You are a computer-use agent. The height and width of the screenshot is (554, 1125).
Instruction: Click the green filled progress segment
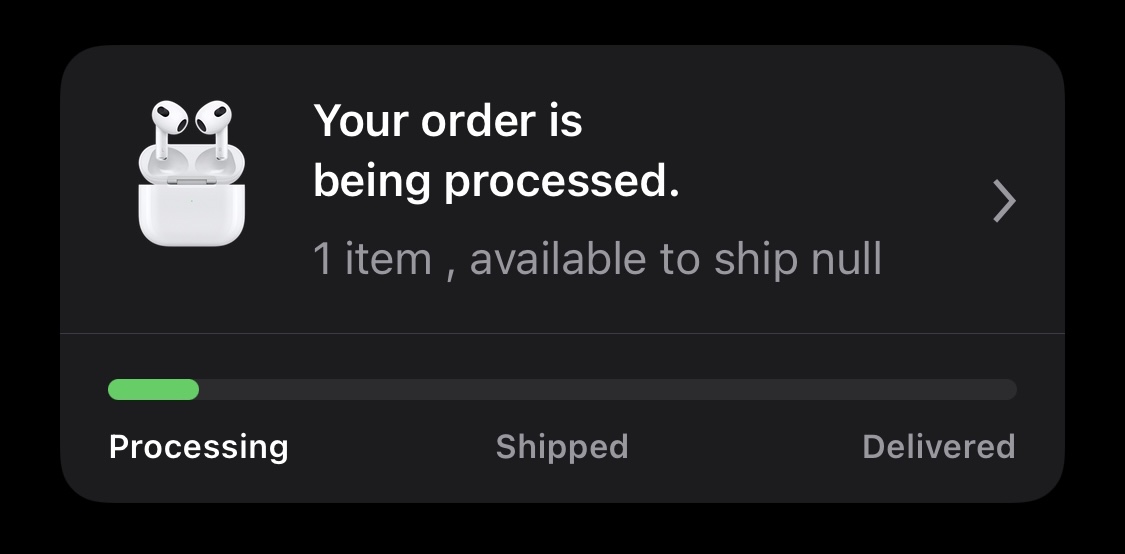point(153,390)
